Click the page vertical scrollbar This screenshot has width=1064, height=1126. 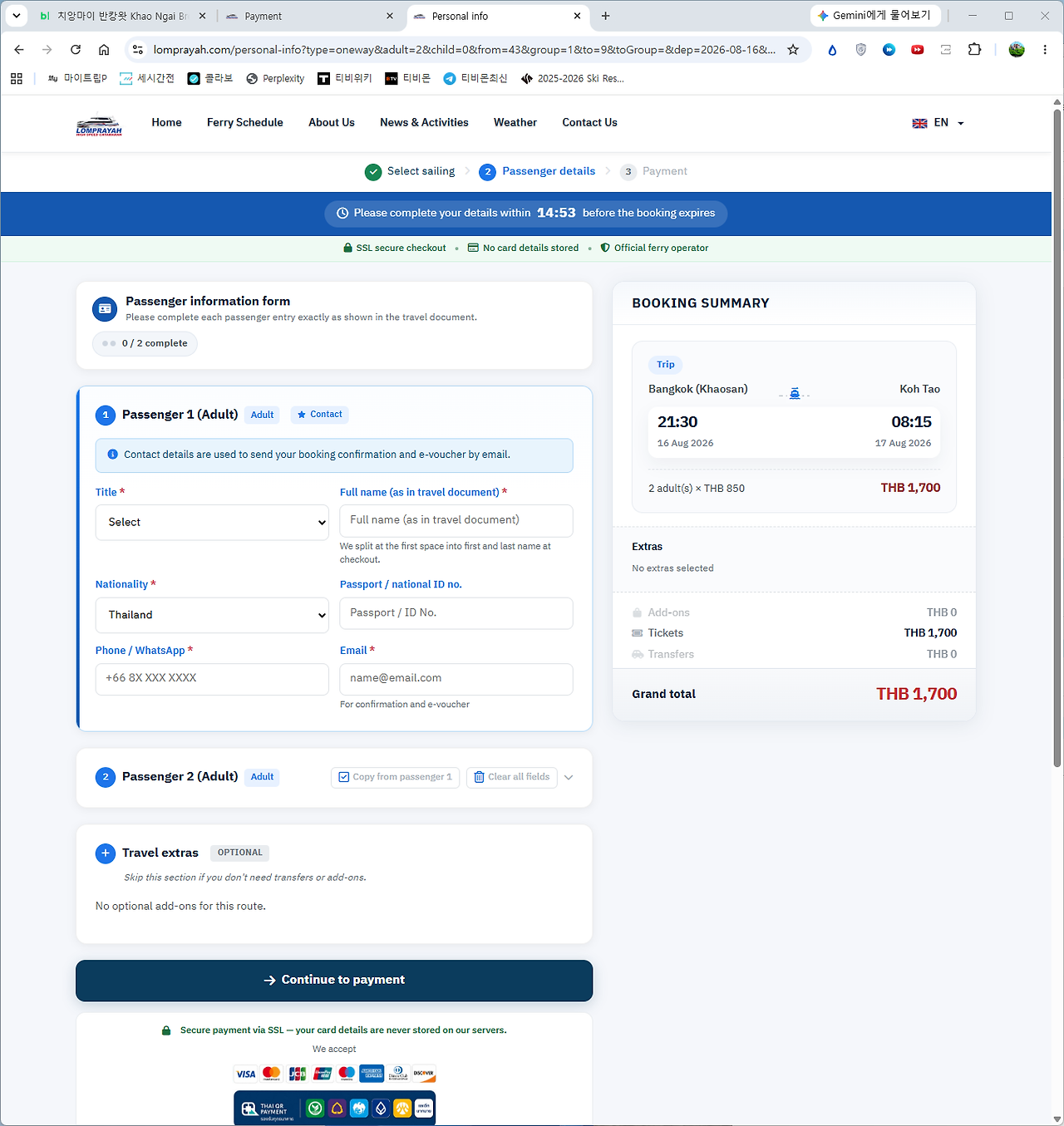(x=1057, y=436)
